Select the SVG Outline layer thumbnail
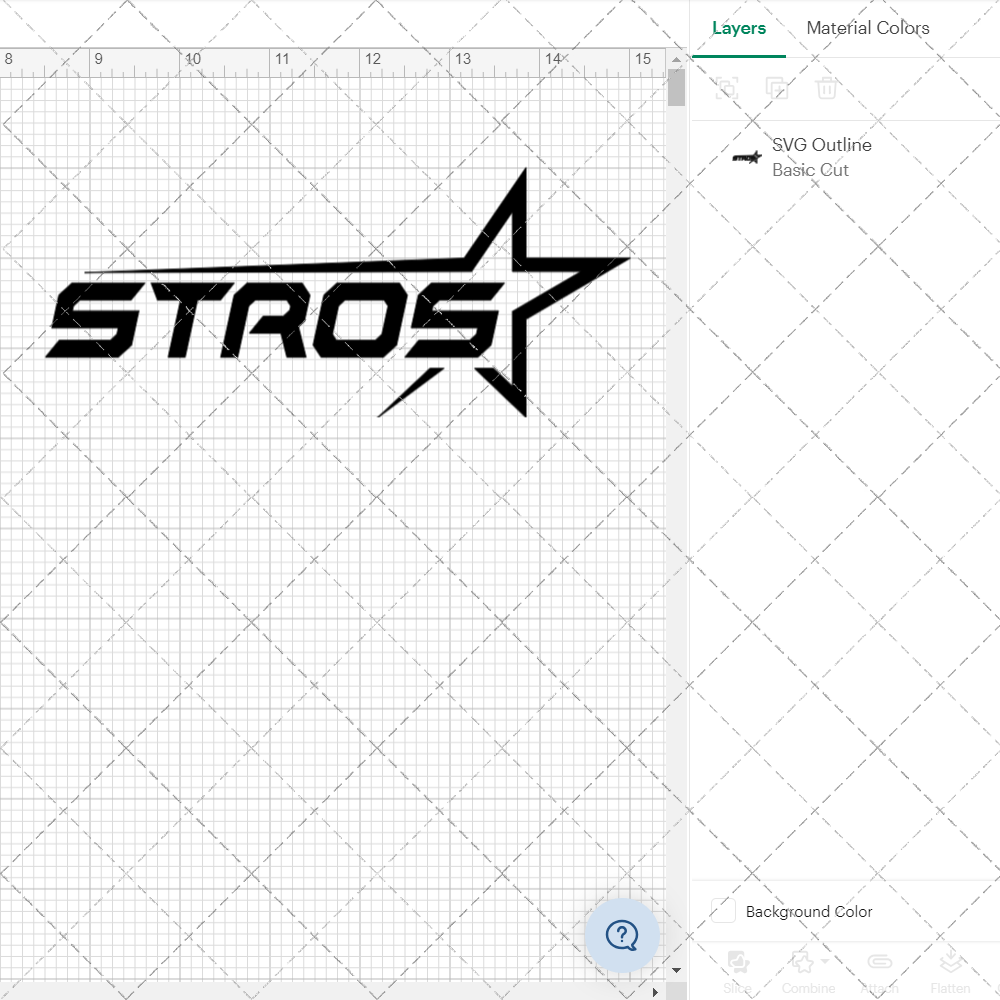The image size is (1000, 1000). click(747, 157)
